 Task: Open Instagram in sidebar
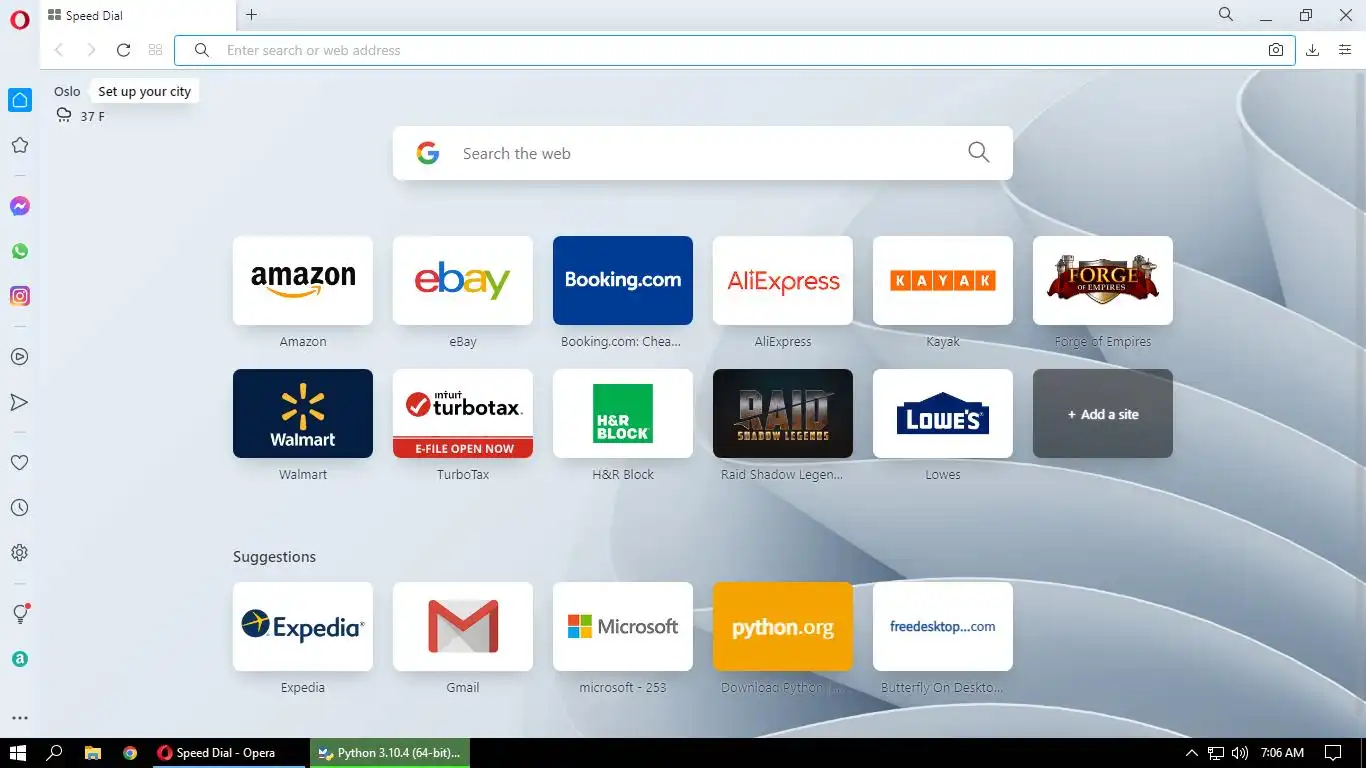coord(20,296)
